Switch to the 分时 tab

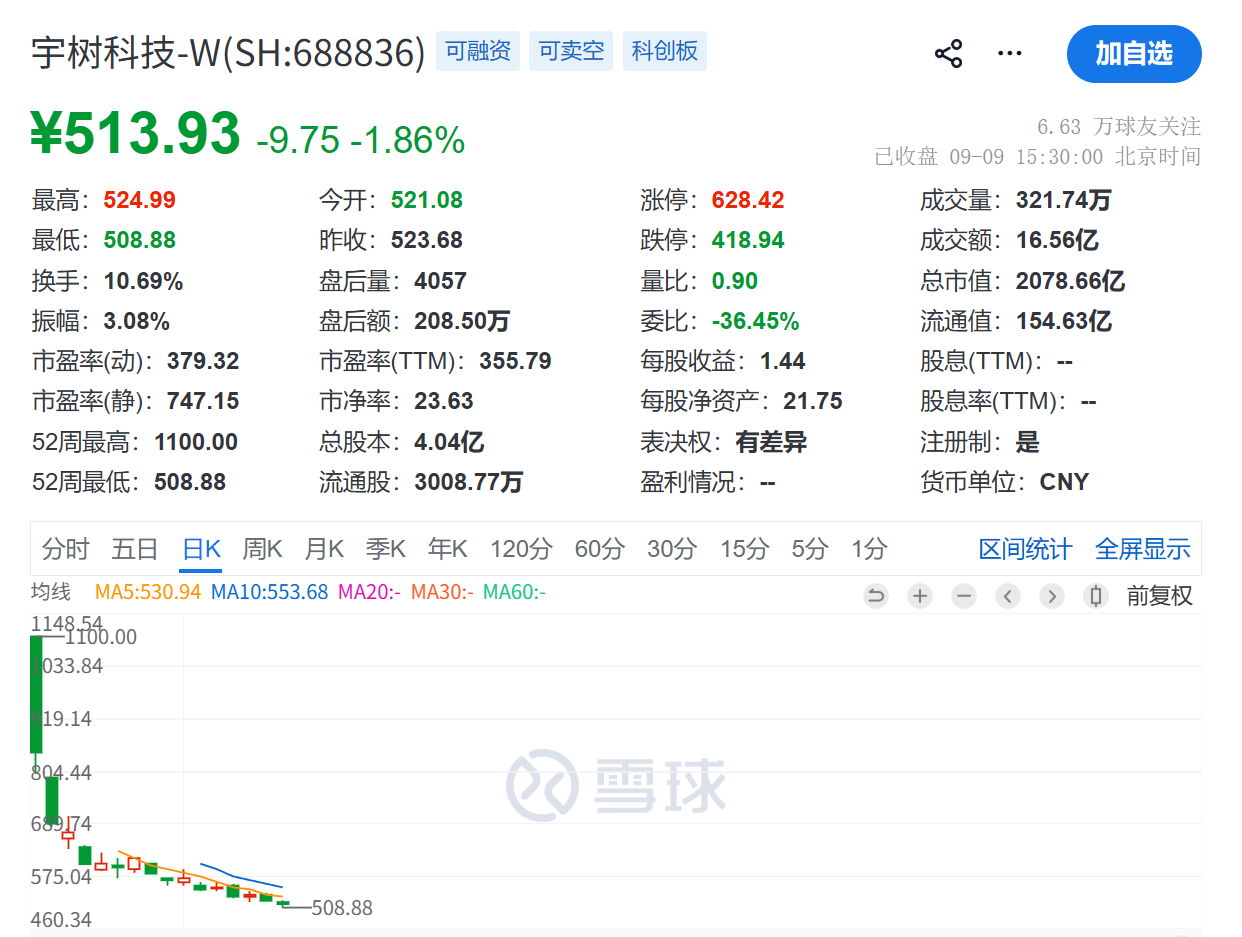[66, 549]
